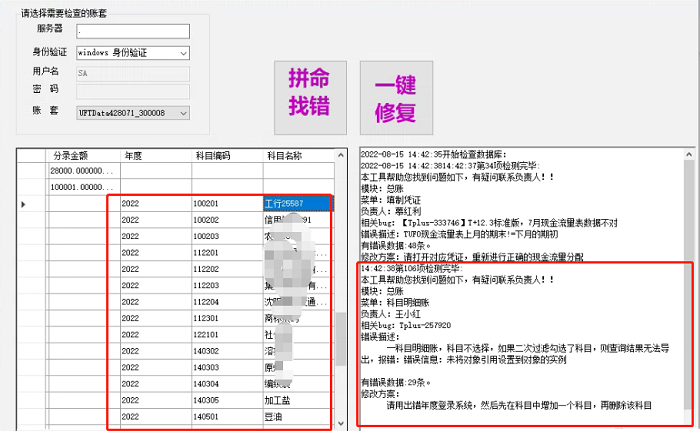
Task: Click the table scrollbar up arrow
Action: pos(341,155)
